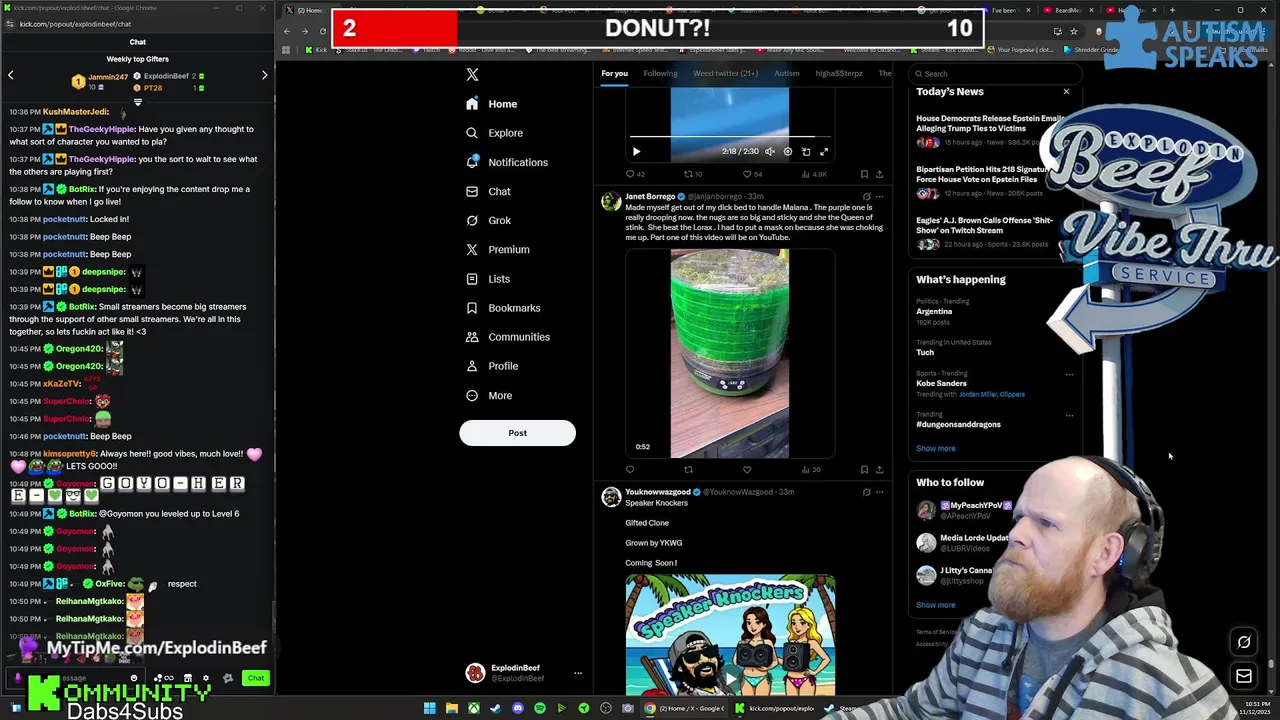The image size is (1280, 720).
Task: Repost Janet Borrego's post
Action: click(688, 470)
